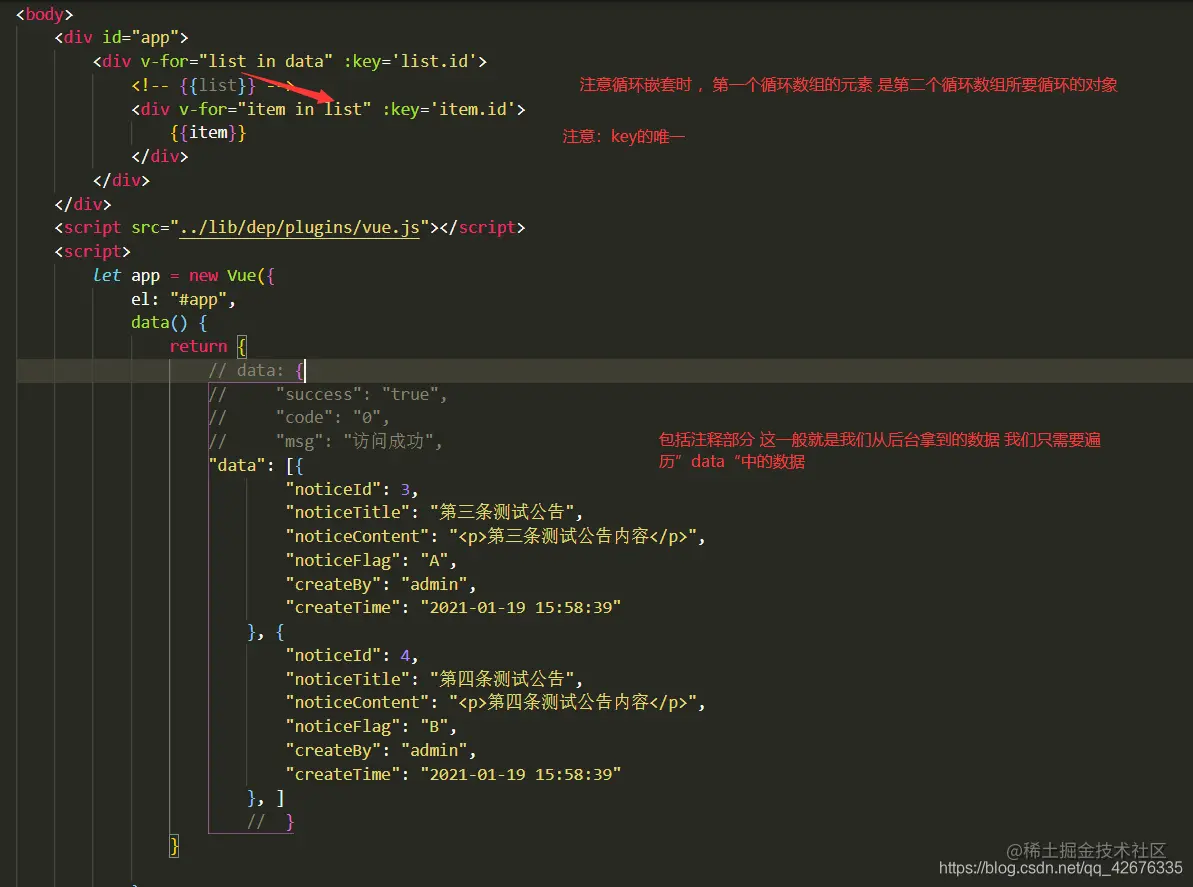Click the <body> tag text

point(44,14)
